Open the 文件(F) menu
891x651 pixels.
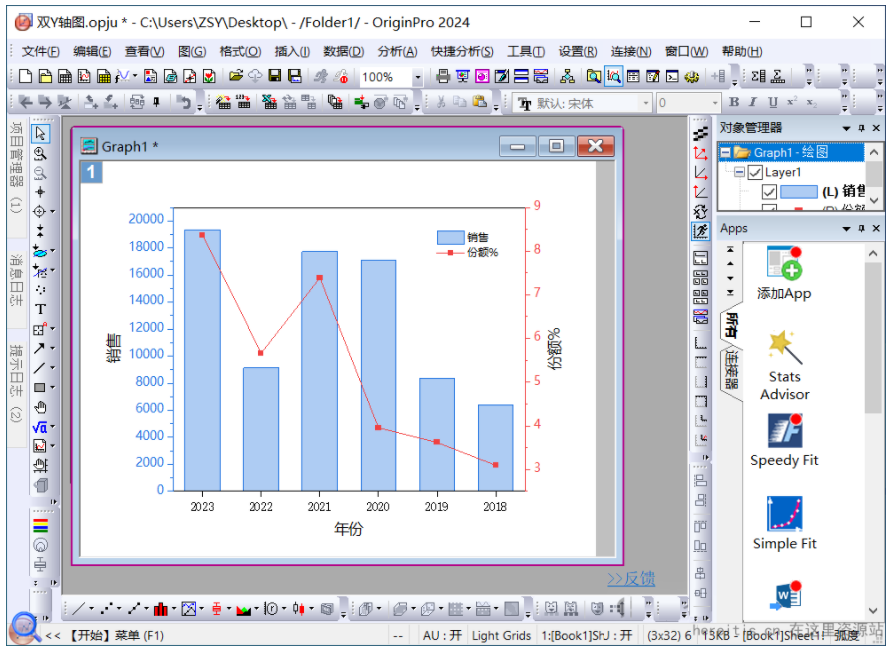(x=40, y=52)
